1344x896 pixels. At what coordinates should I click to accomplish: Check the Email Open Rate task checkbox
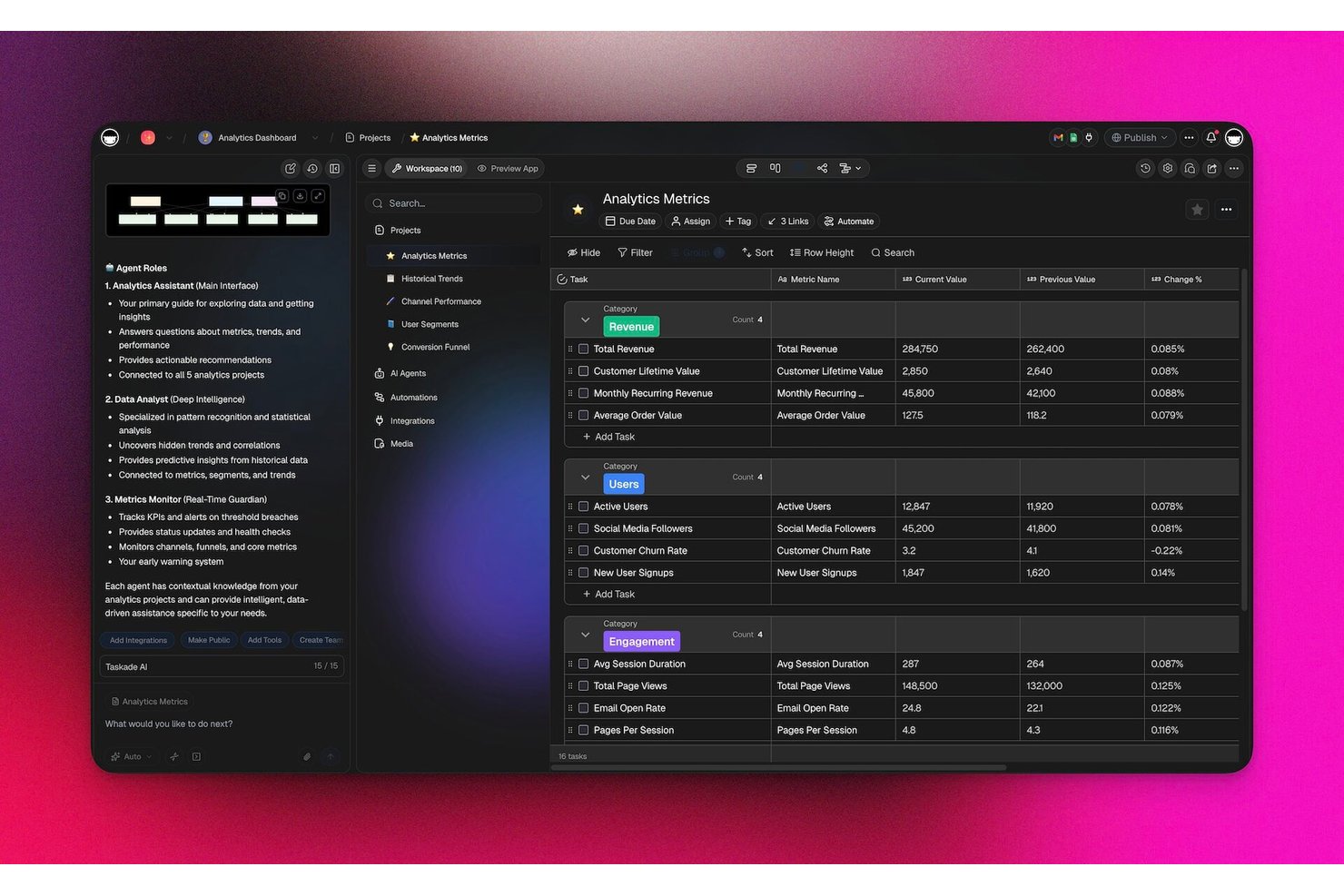point(584,708)
